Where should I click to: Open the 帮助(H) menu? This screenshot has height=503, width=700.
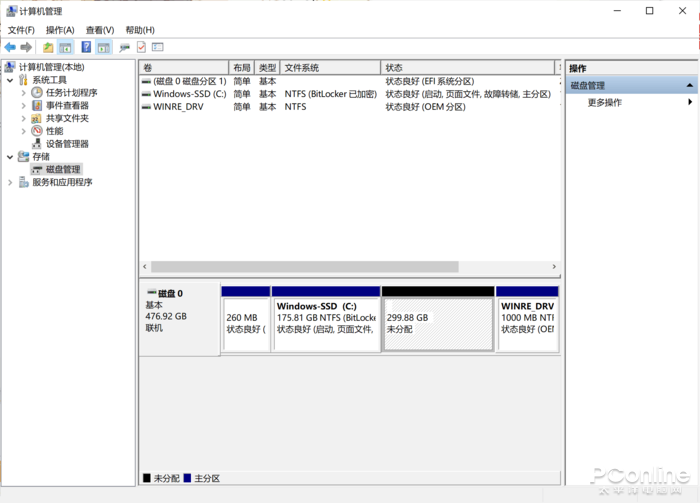140,30
